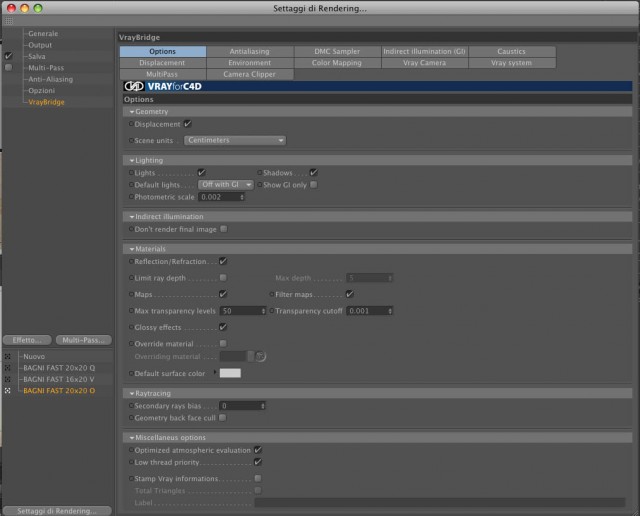Open the Indirect illumination (GI) tab
Viewport: 640px width, 516px height.
coord(424,51)
